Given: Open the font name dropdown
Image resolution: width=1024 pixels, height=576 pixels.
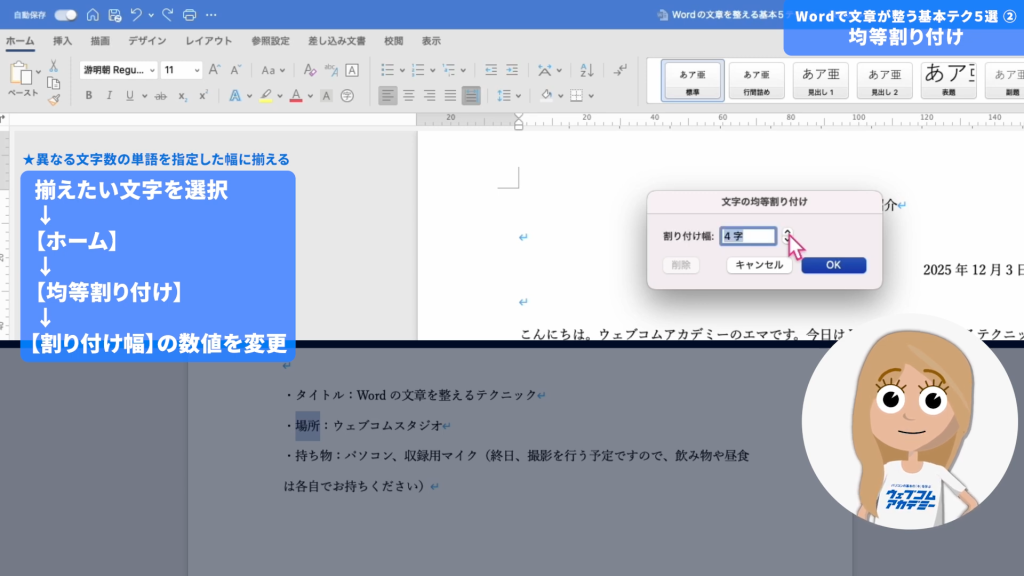Looking at the screenshot, I should click(152, 70).
